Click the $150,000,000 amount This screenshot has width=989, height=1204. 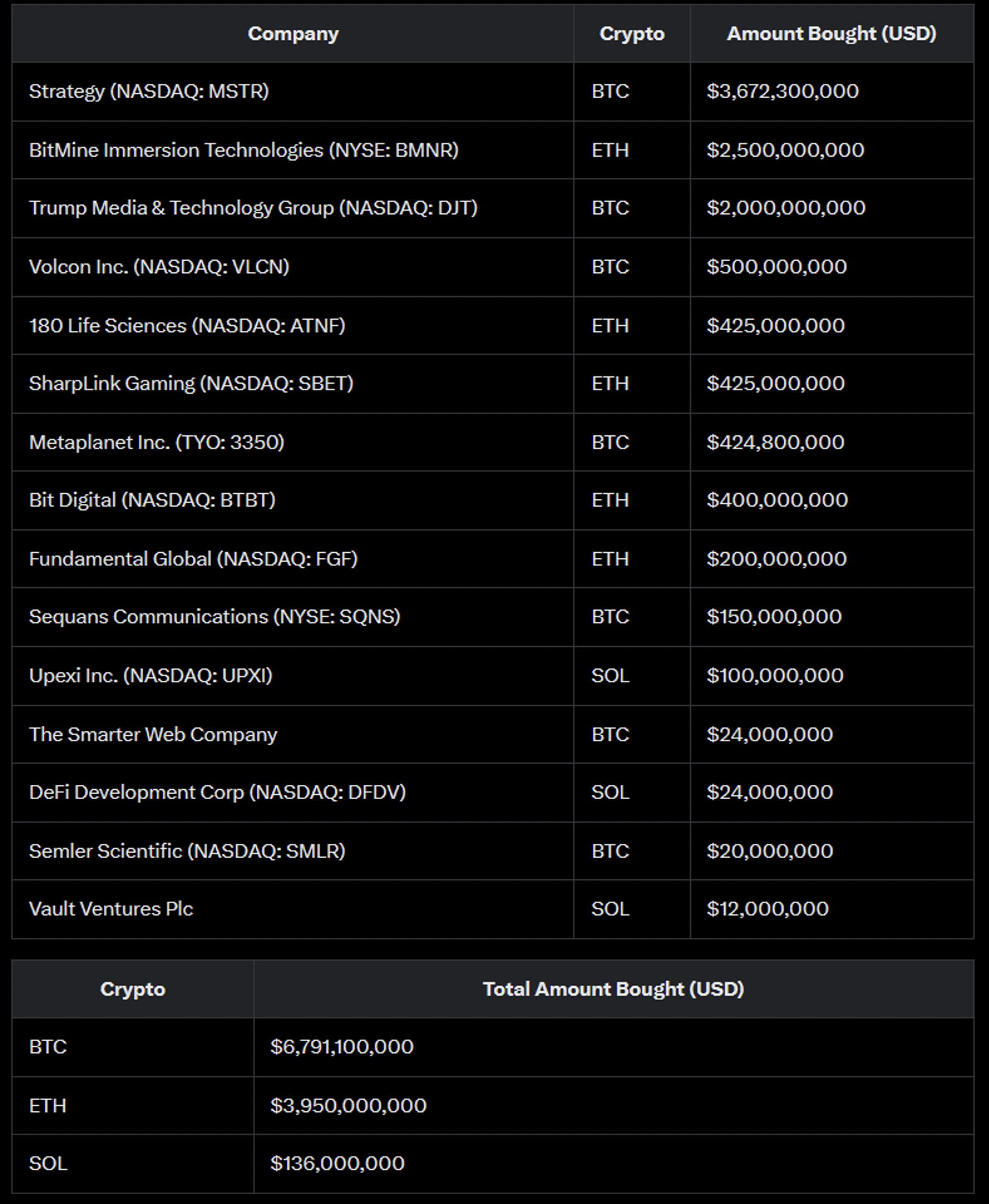click(774, 616)
